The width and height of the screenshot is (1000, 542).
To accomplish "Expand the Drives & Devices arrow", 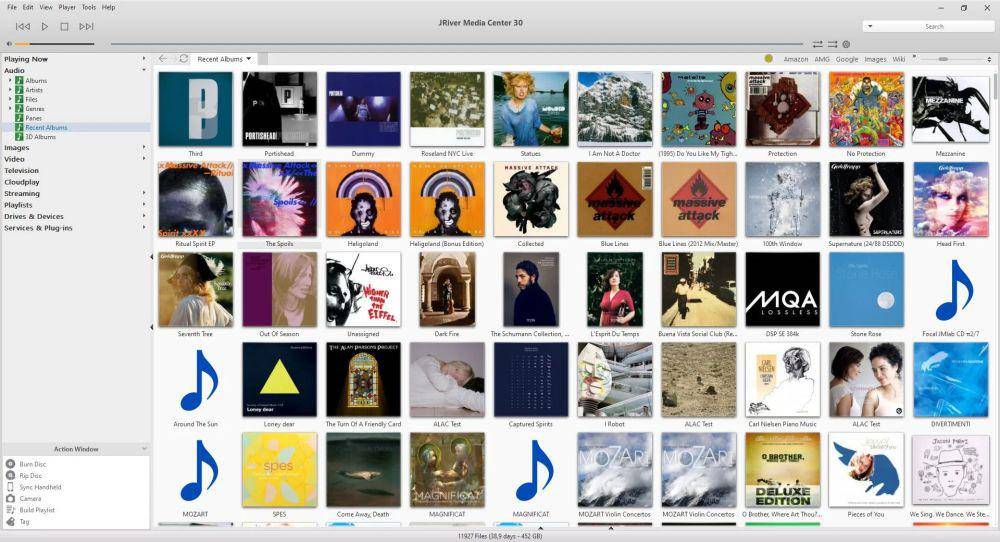I will click(x=143, y=216).
